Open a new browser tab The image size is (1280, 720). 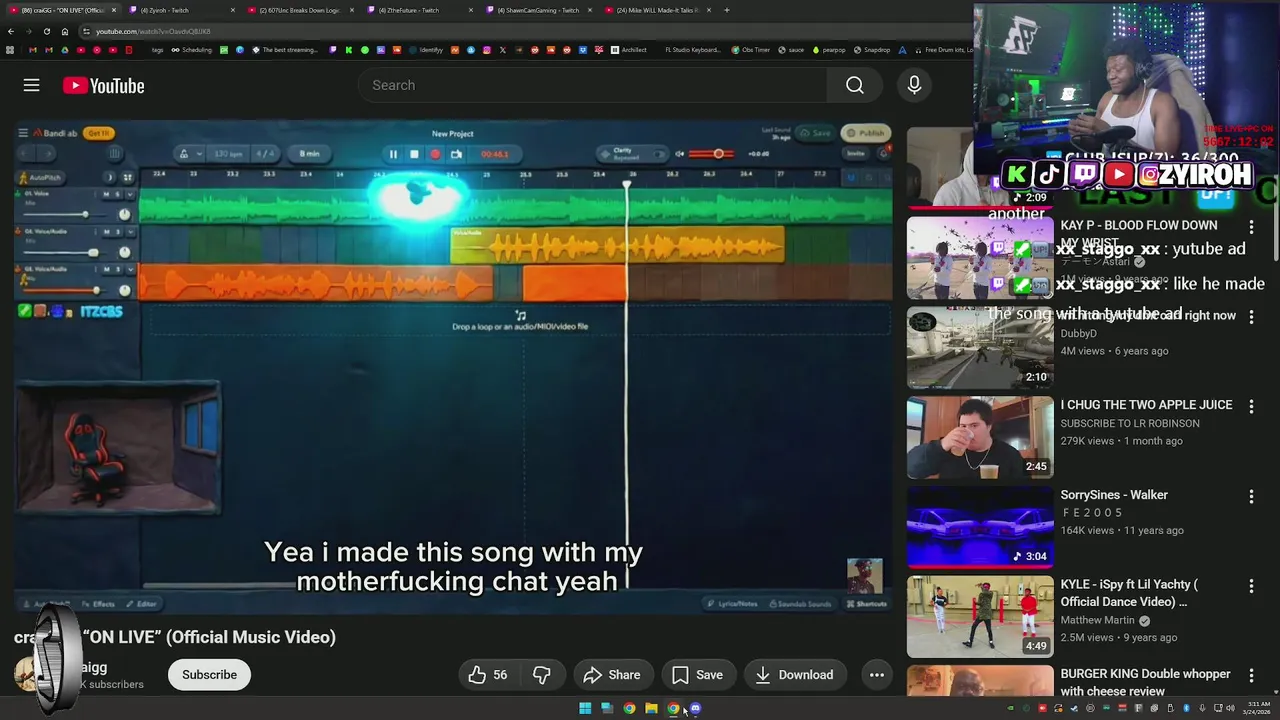click(x=727, y=10)
